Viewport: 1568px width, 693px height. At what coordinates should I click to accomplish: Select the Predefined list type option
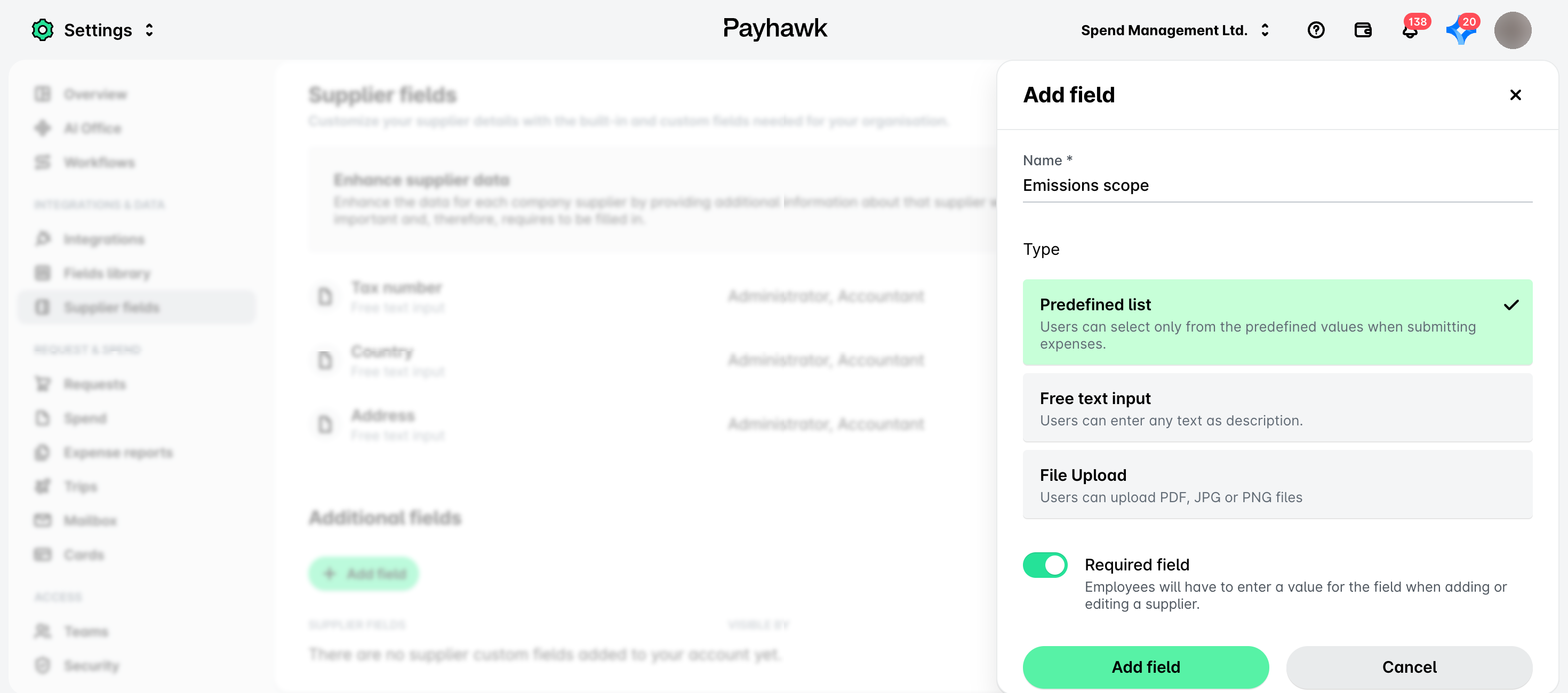tap(1277, 323)
